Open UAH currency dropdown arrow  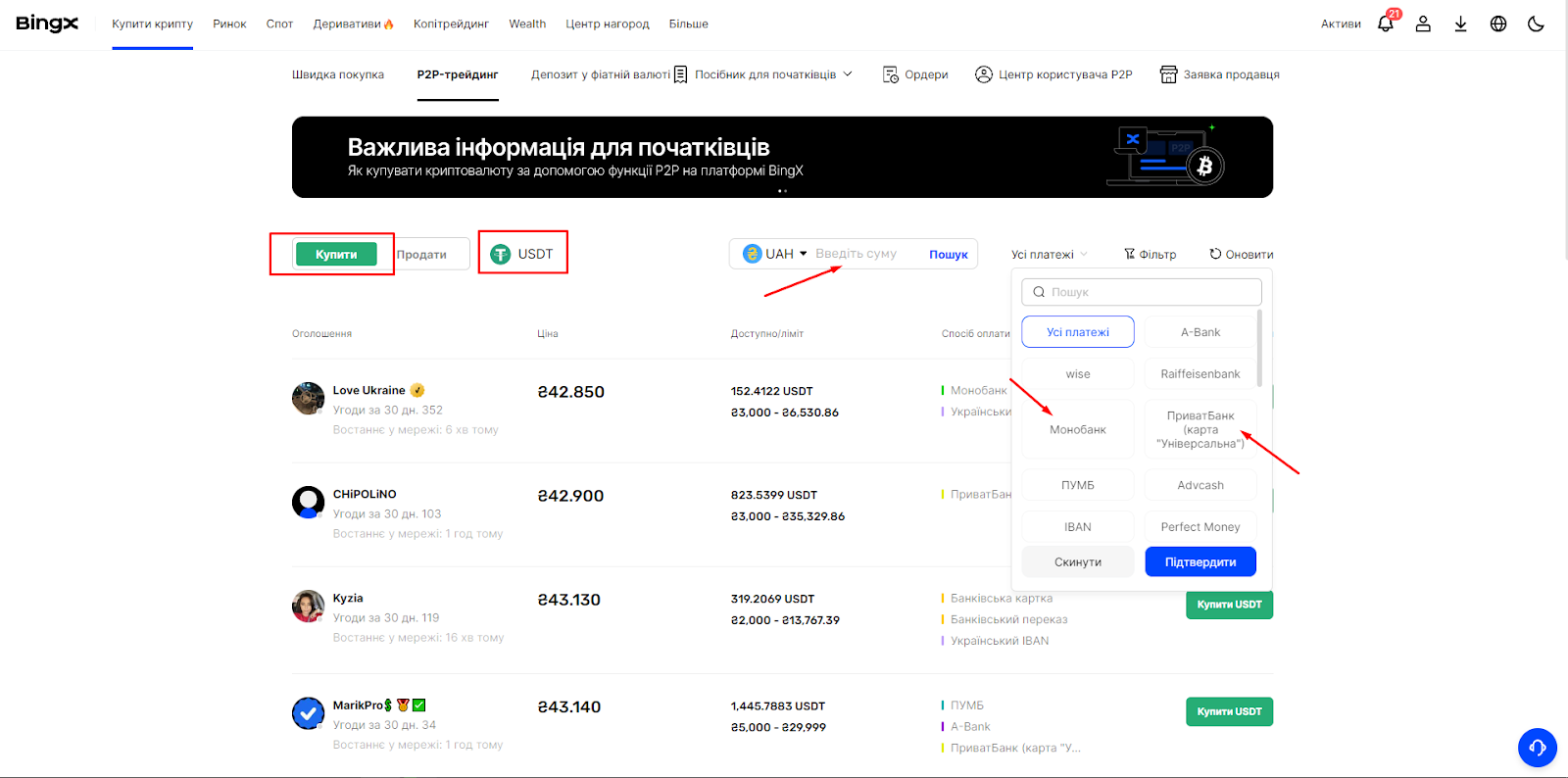click(804, 254)
